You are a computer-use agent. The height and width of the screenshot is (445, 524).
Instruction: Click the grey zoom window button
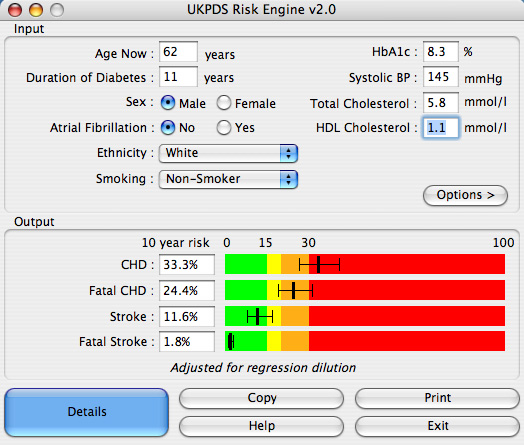tap(57, 10)
